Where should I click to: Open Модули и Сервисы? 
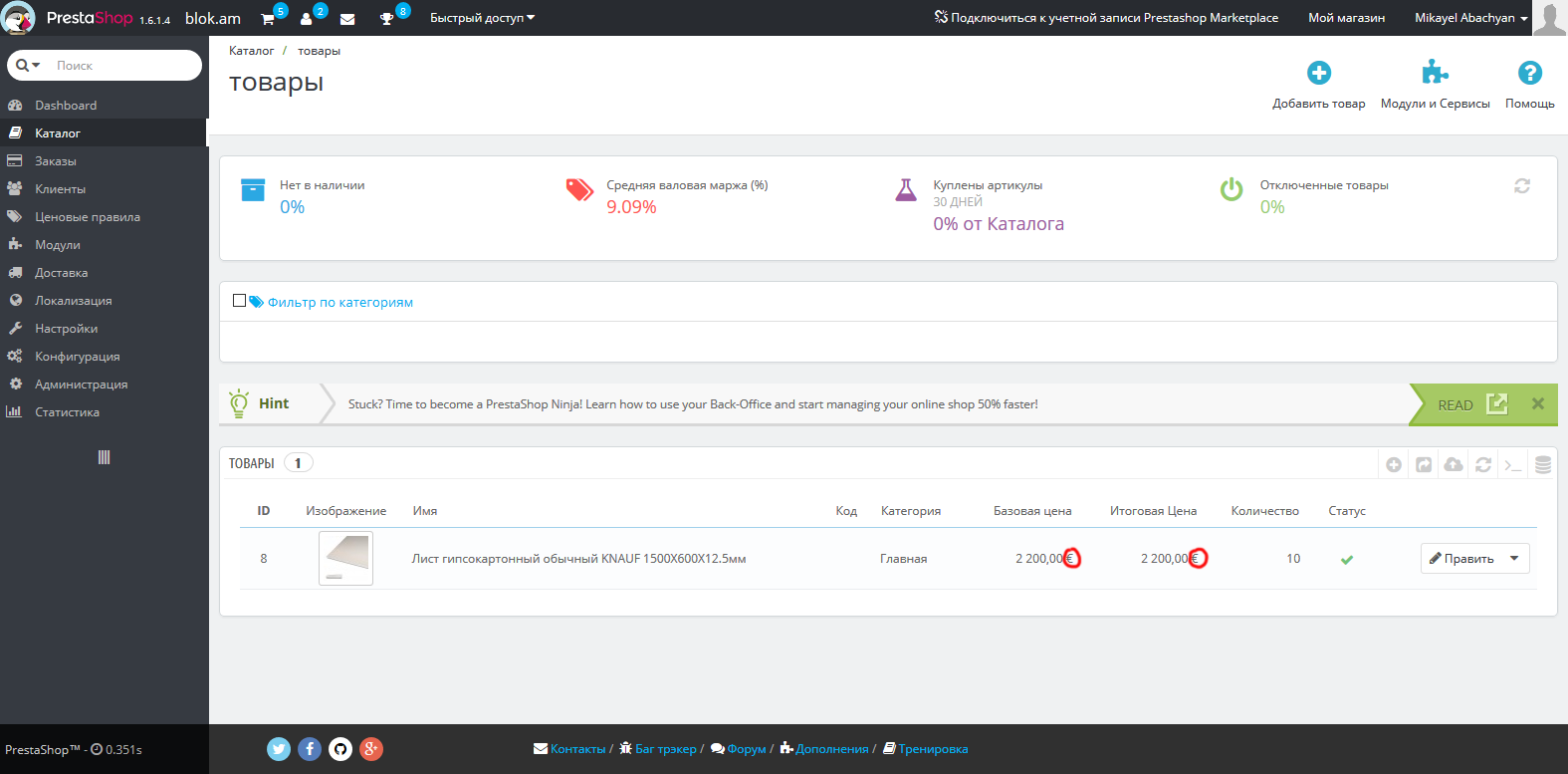[x=1435, y=85]
